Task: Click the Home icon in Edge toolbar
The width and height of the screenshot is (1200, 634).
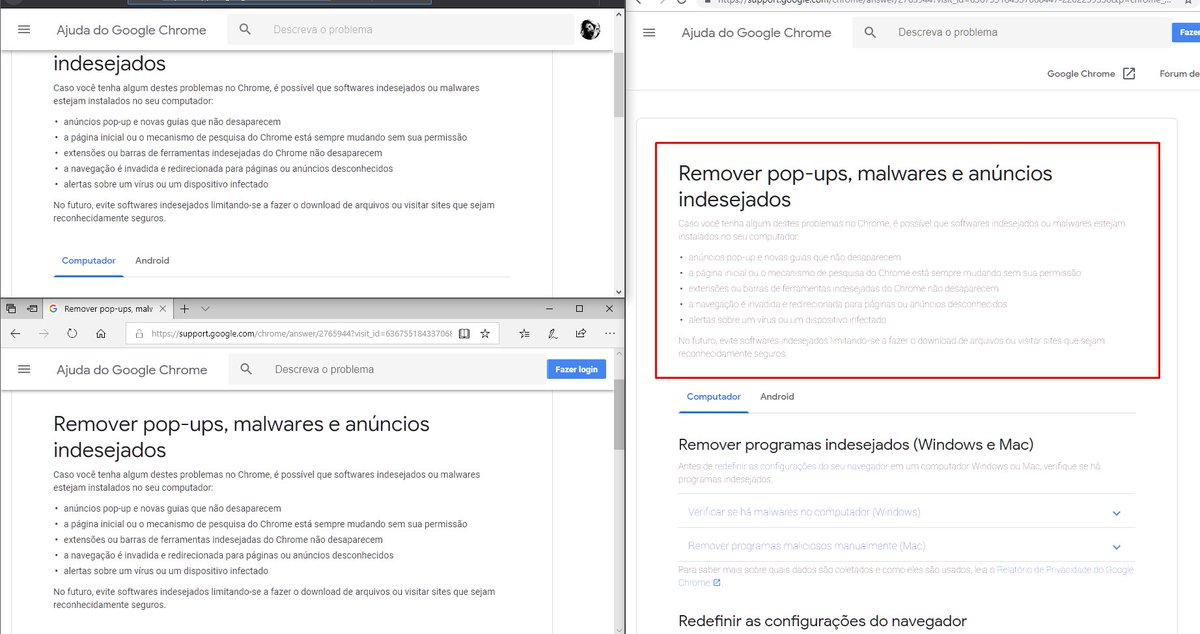Action: 101,333
